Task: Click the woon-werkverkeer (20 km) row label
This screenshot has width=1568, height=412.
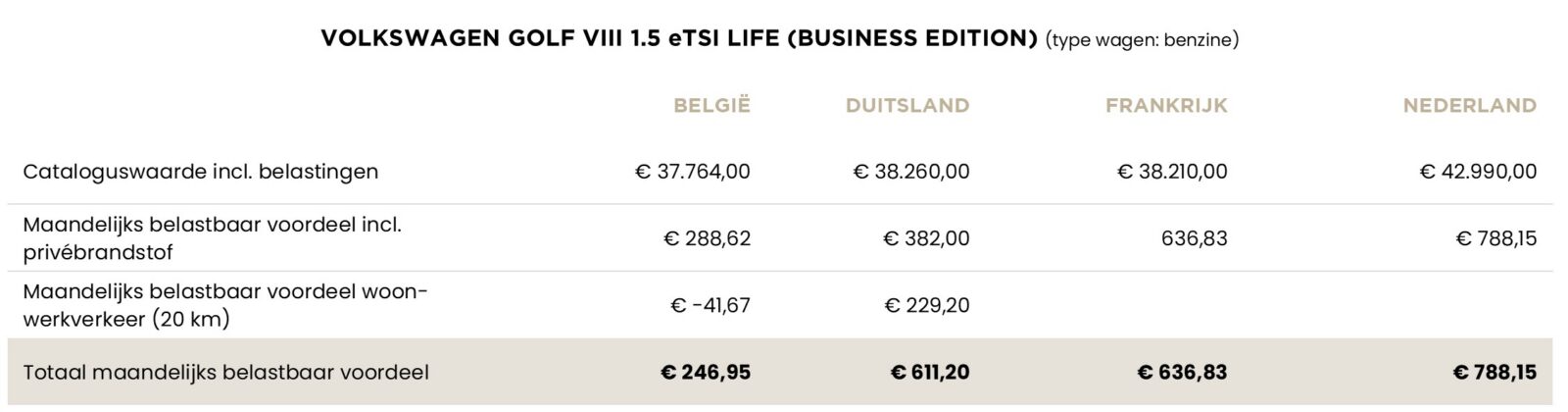Action: point(225,305)
